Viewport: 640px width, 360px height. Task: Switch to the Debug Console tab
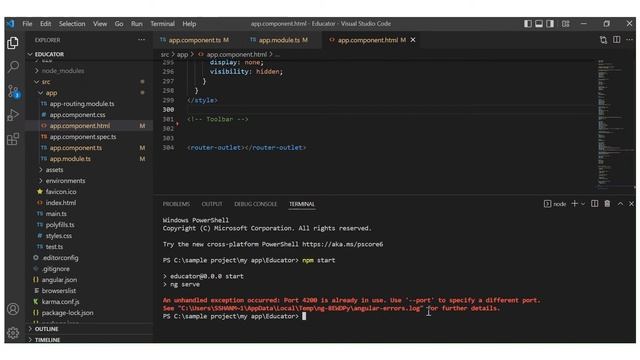click(x=256, y=204)
